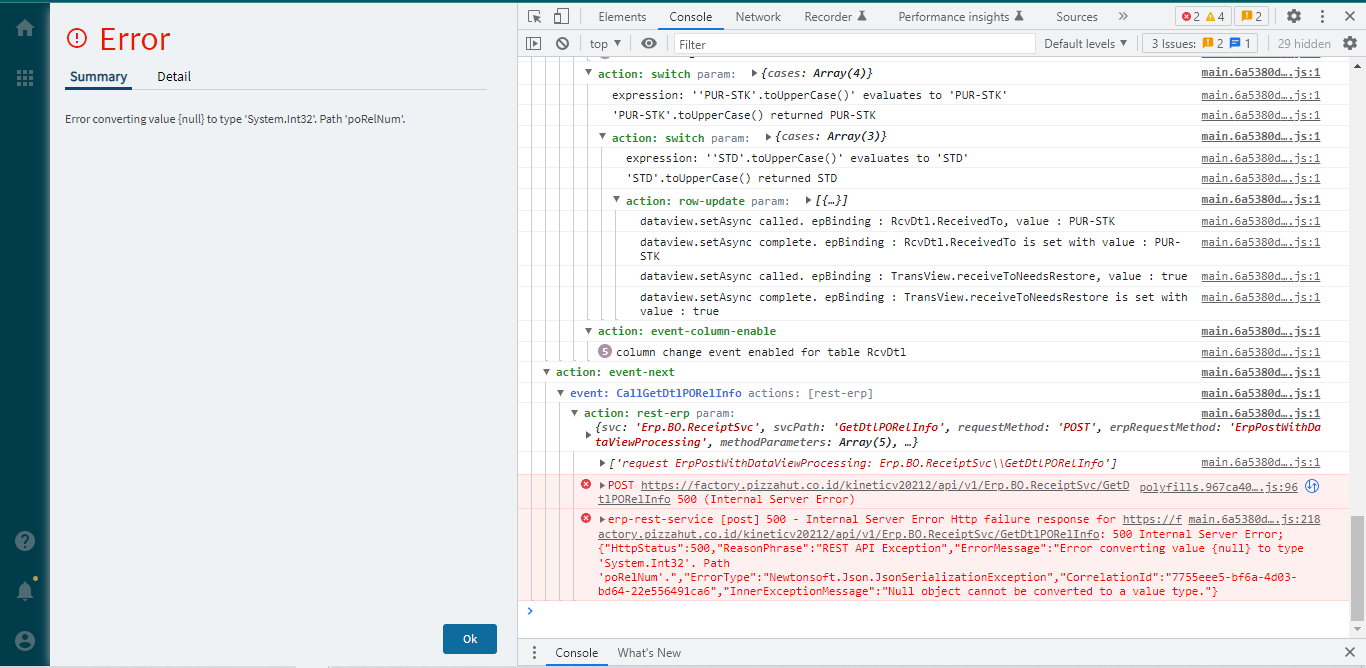The width and height of the screenshot is (1366, 668).
Task: Open the What's New drawer tab
Action: pyautogui.click(x=649, y=653)
